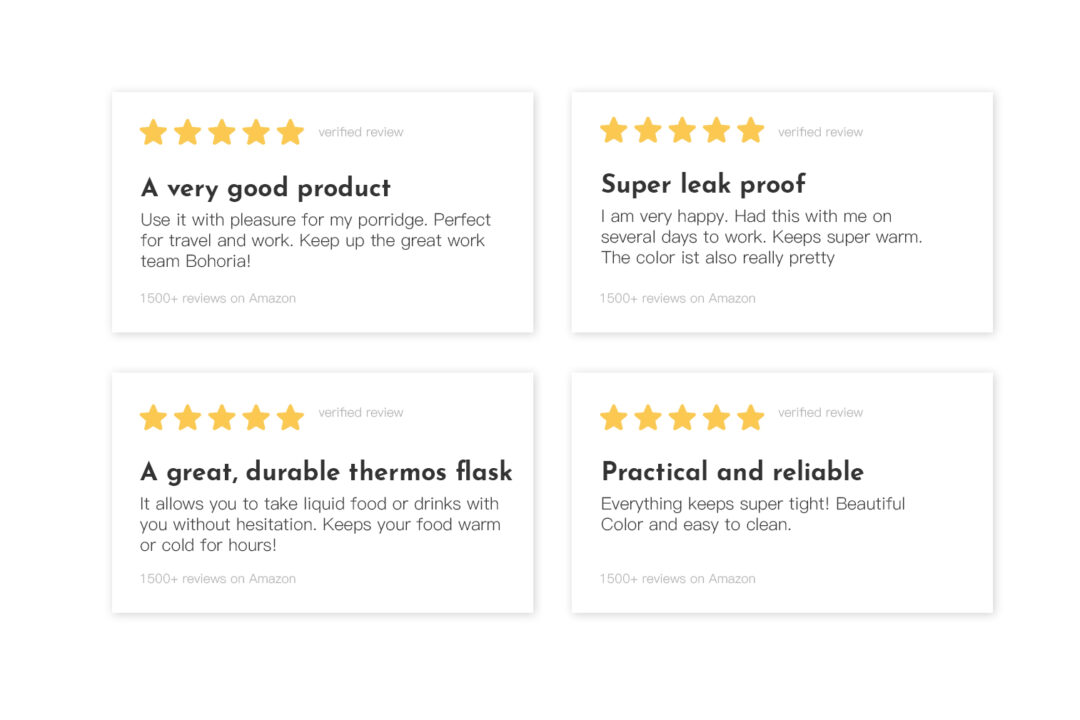Image resolution: width=1080 pixels, height=720 pixels.
Task: Click 'verified review' label above 'A very good product'
Action: tap(361, 132)
